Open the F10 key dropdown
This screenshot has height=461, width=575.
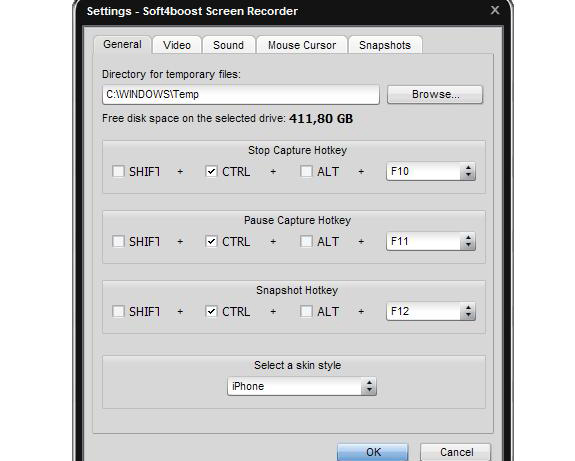pyautogui.click(x=431, y=171)
